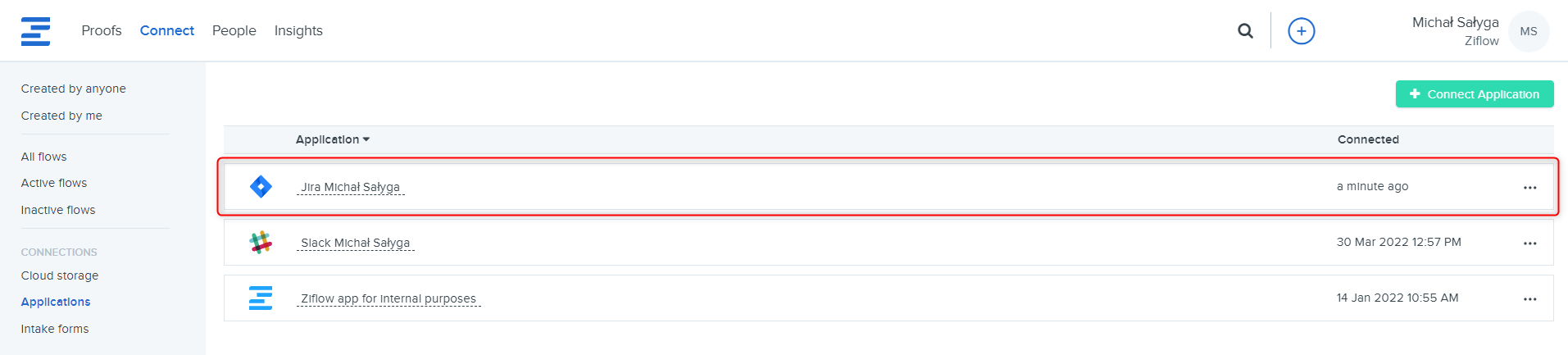Click the Ziflow logo in the header

click(35, 31)
